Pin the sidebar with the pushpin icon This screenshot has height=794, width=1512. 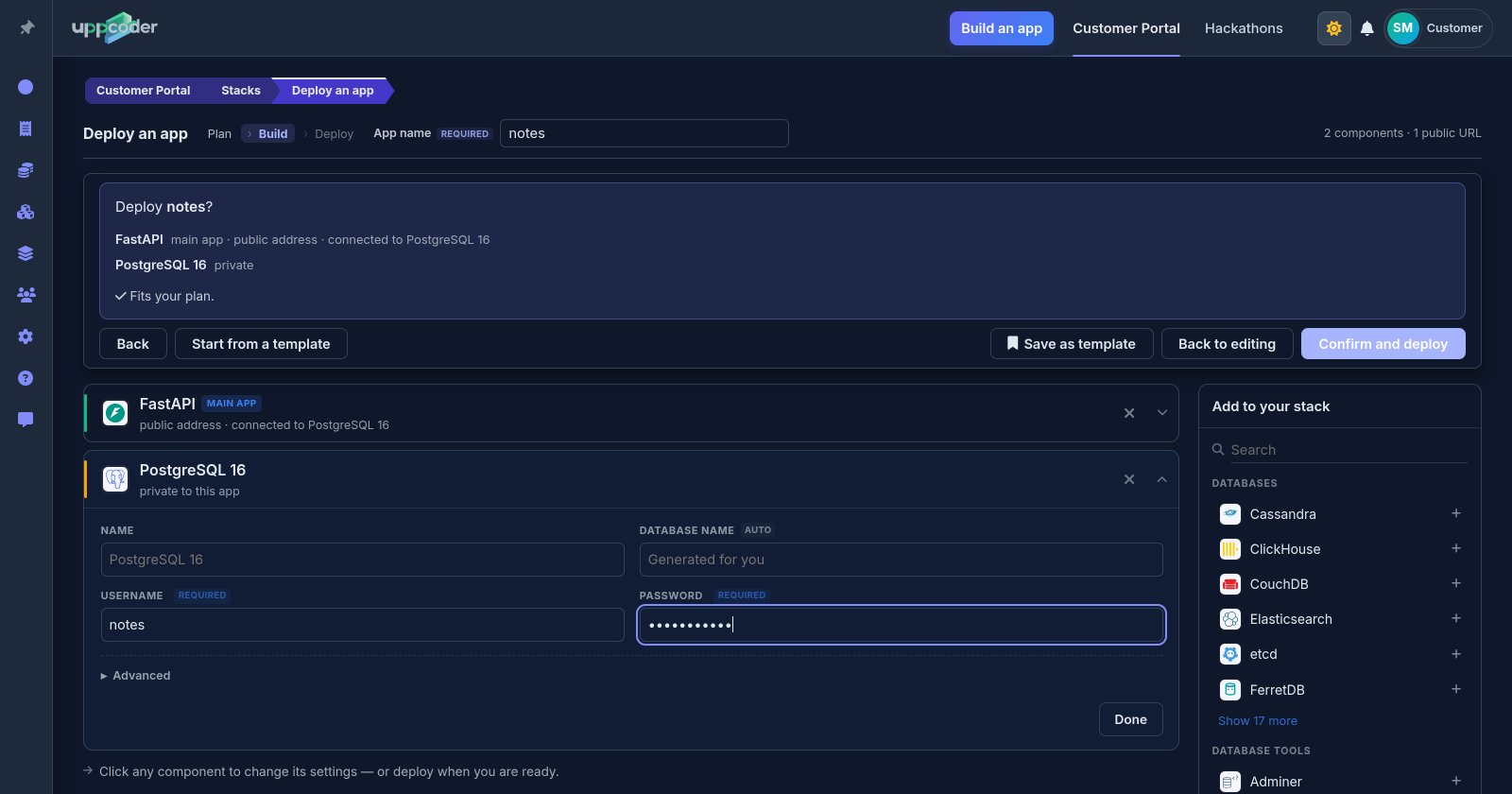26,27
